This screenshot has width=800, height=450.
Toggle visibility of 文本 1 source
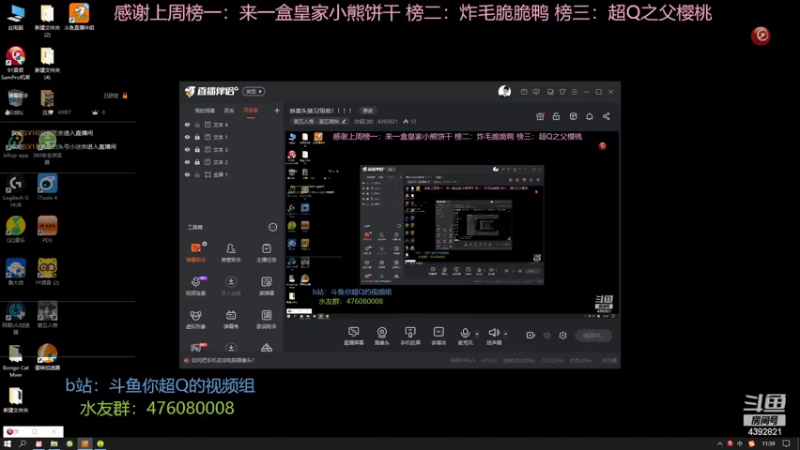pos(187,137)
